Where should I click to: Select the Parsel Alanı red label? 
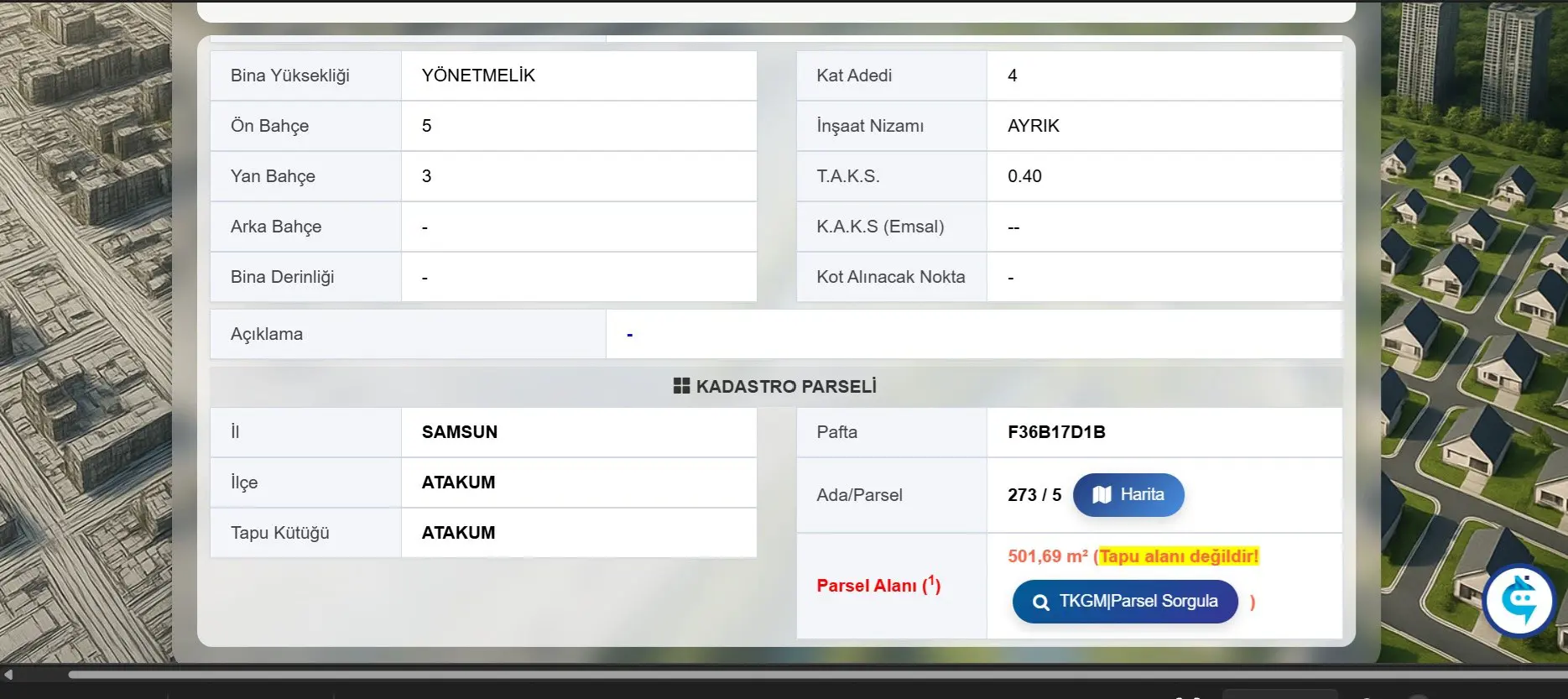point(878,585)
